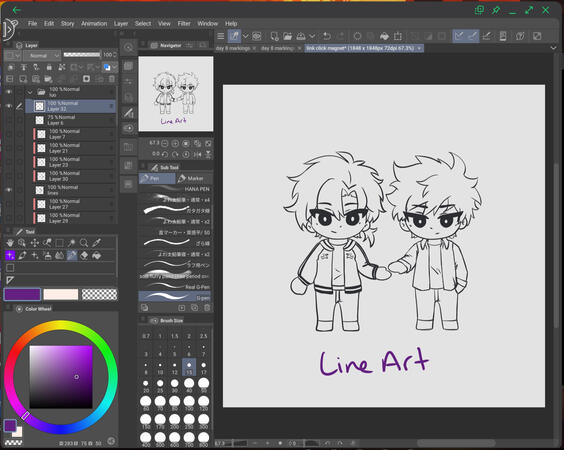Toggle visibility of Layer 32
The image size is (564, 450).
[9, 106]
